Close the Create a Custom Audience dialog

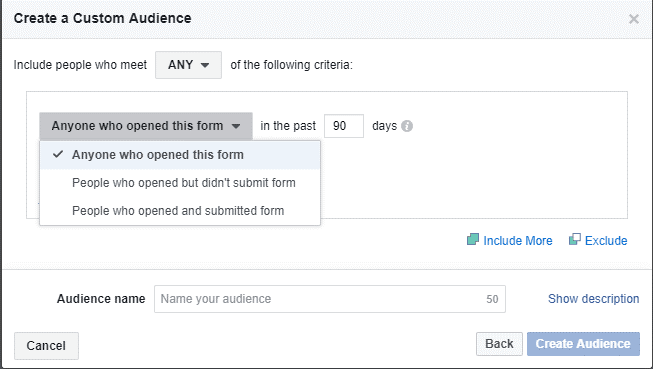[633, 19]
